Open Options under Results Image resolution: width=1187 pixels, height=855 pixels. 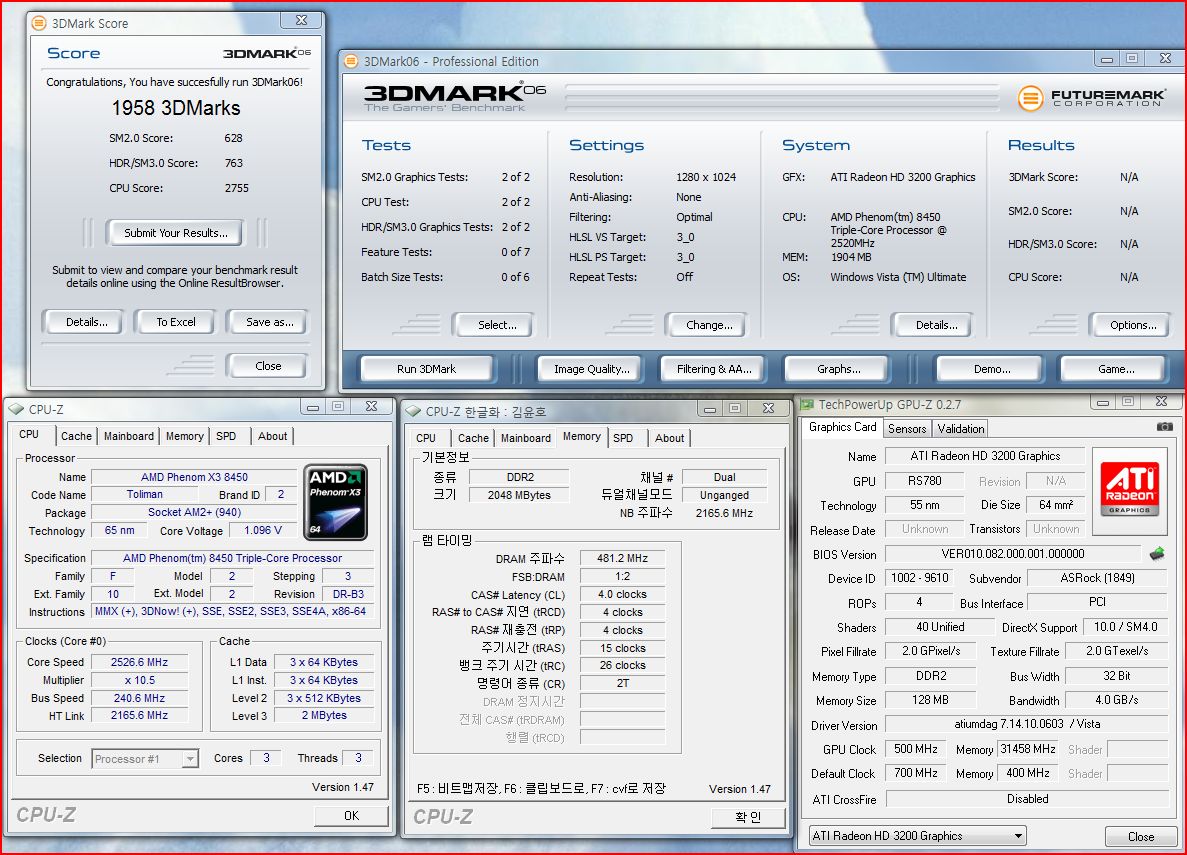pyautogui.click(x=1132, y=325)
